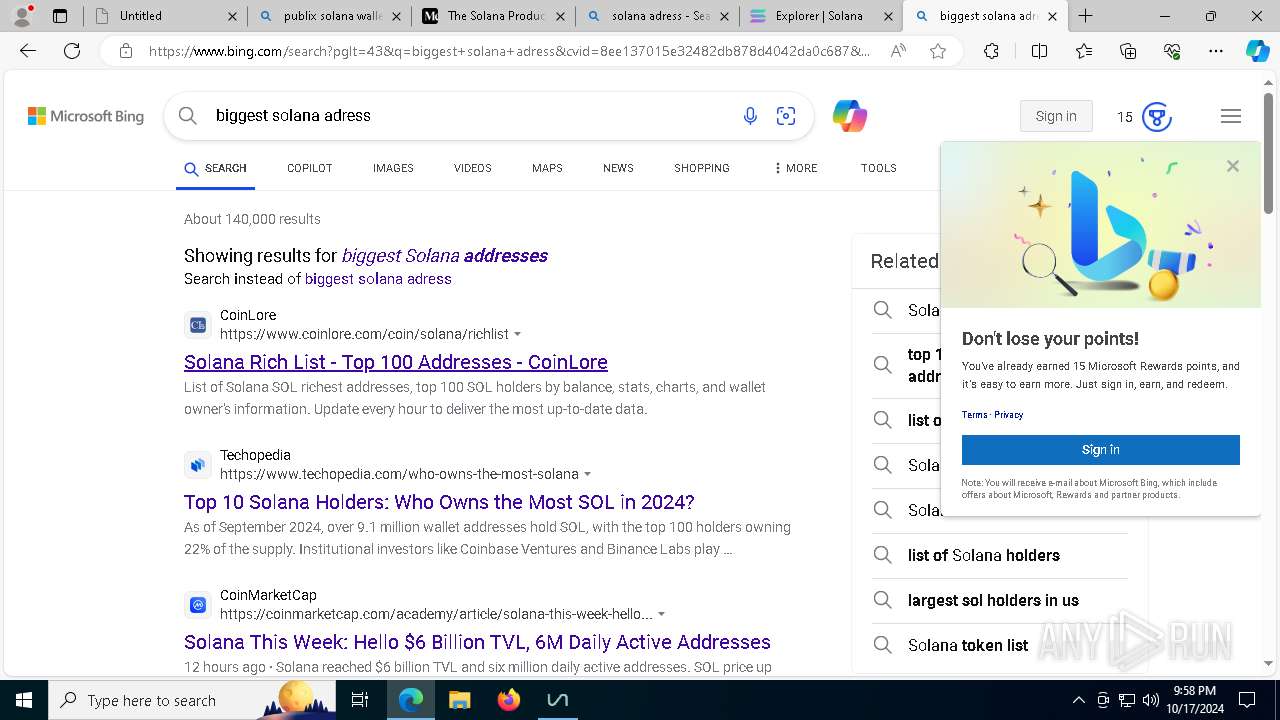
Task: Open Top 10 Solana Holders result
Action: (439, 502)
